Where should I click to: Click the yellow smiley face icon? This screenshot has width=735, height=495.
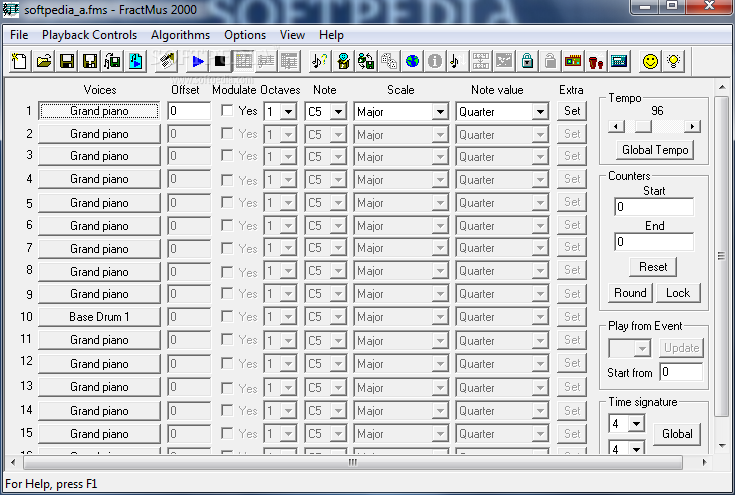[x=650, y=61]
